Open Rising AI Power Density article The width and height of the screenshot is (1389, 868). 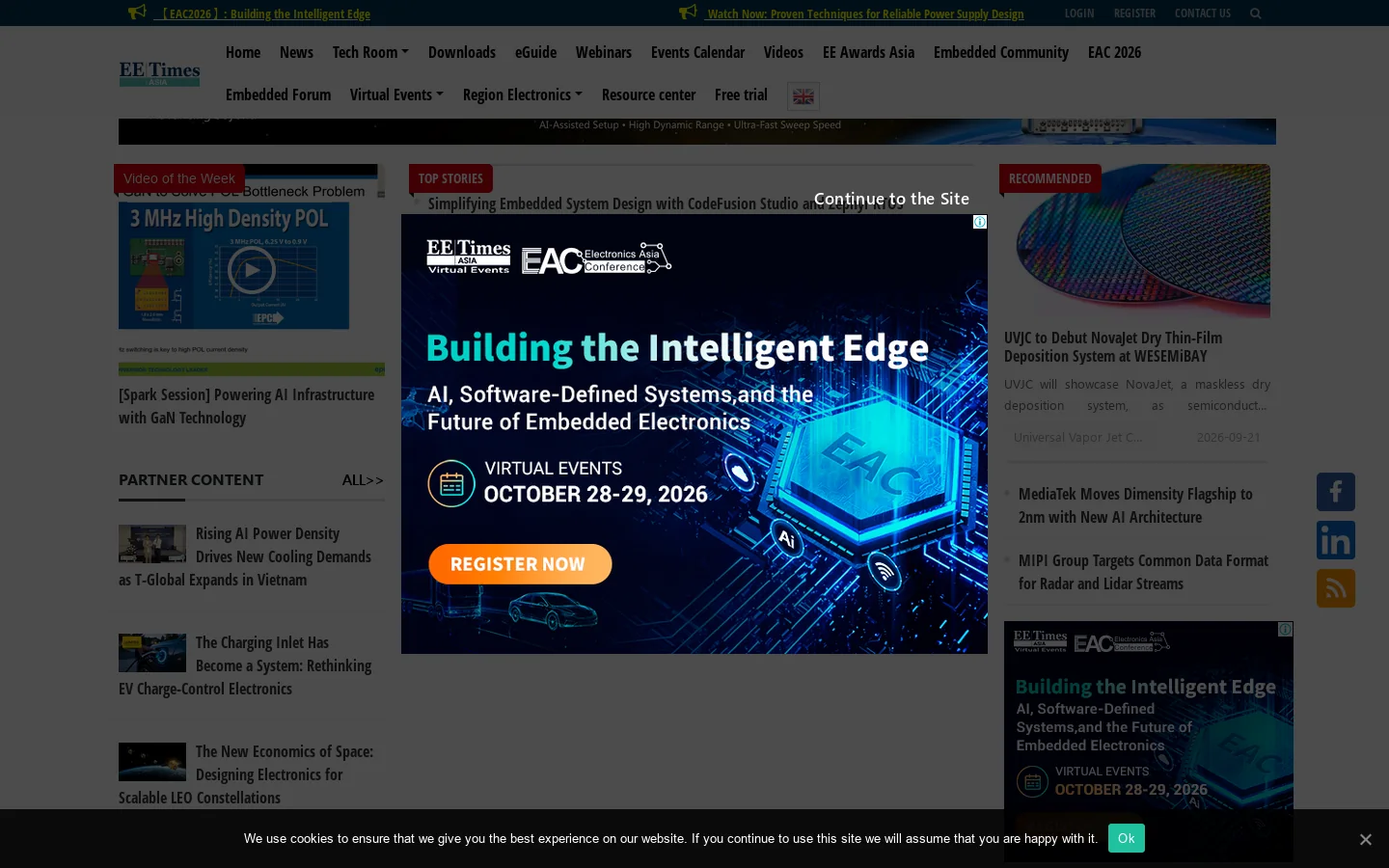(245, 556)
